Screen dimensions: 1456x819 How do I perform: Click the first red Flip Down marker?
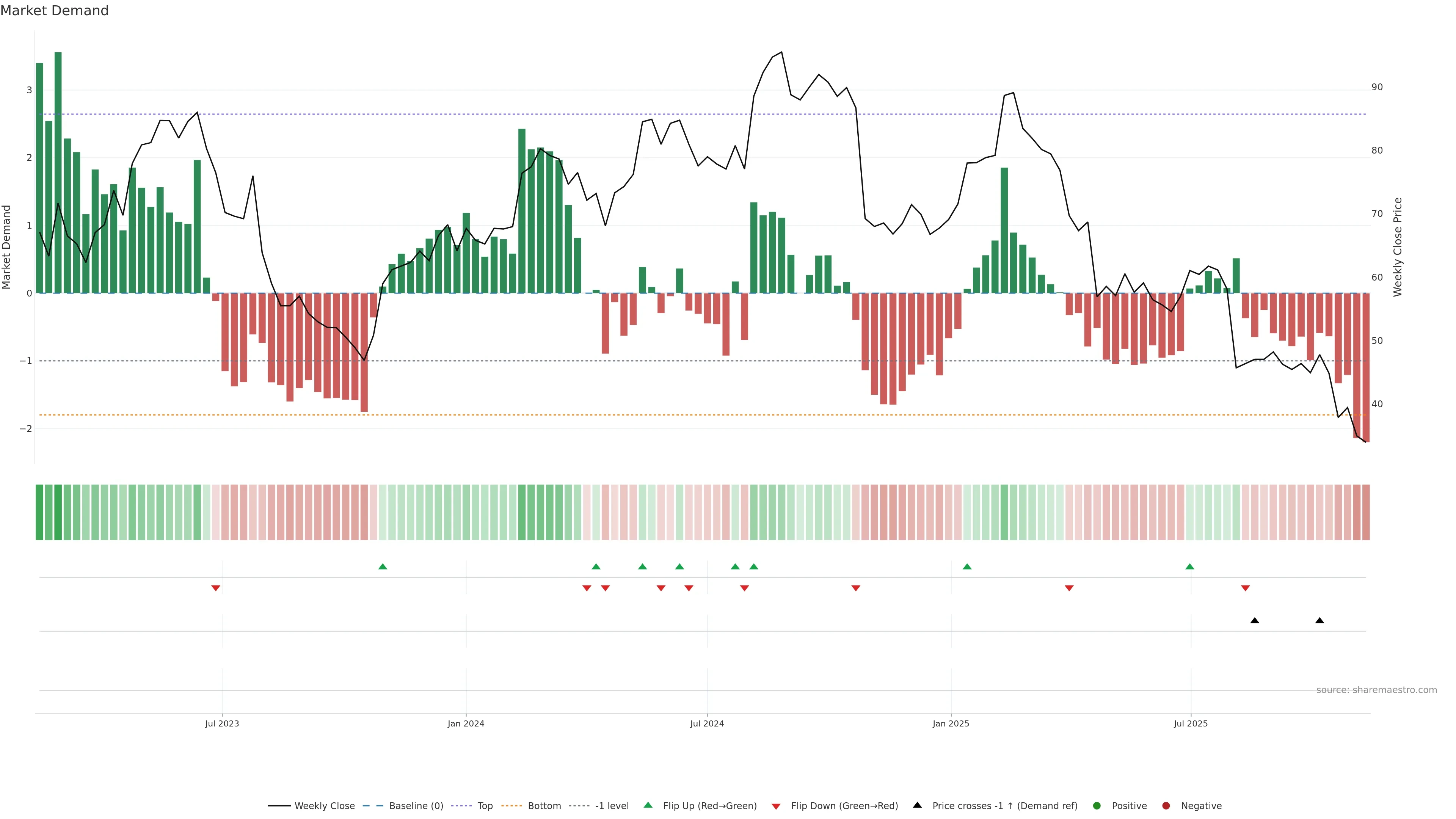[x=215, y=588]
